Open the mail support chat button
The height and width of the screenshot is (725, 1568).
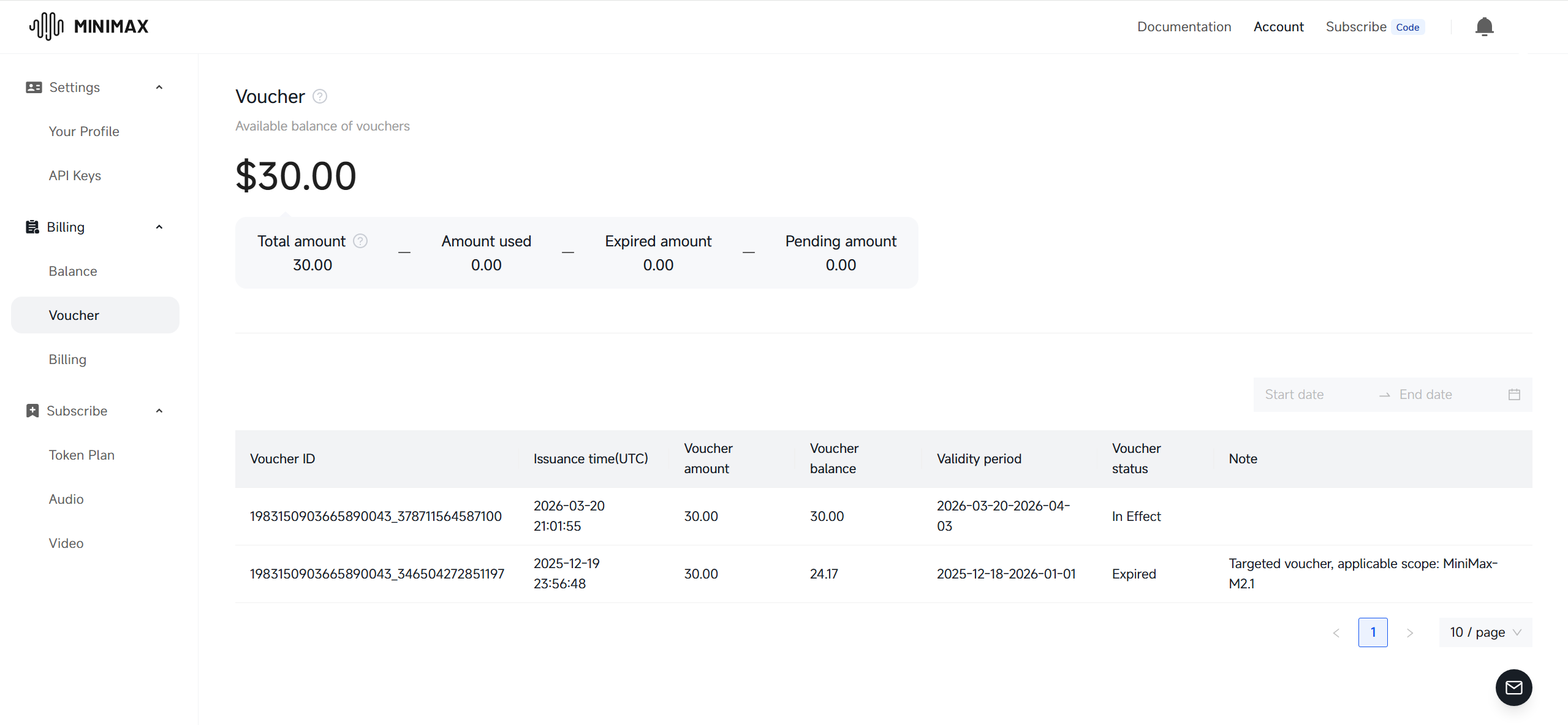1513,687
